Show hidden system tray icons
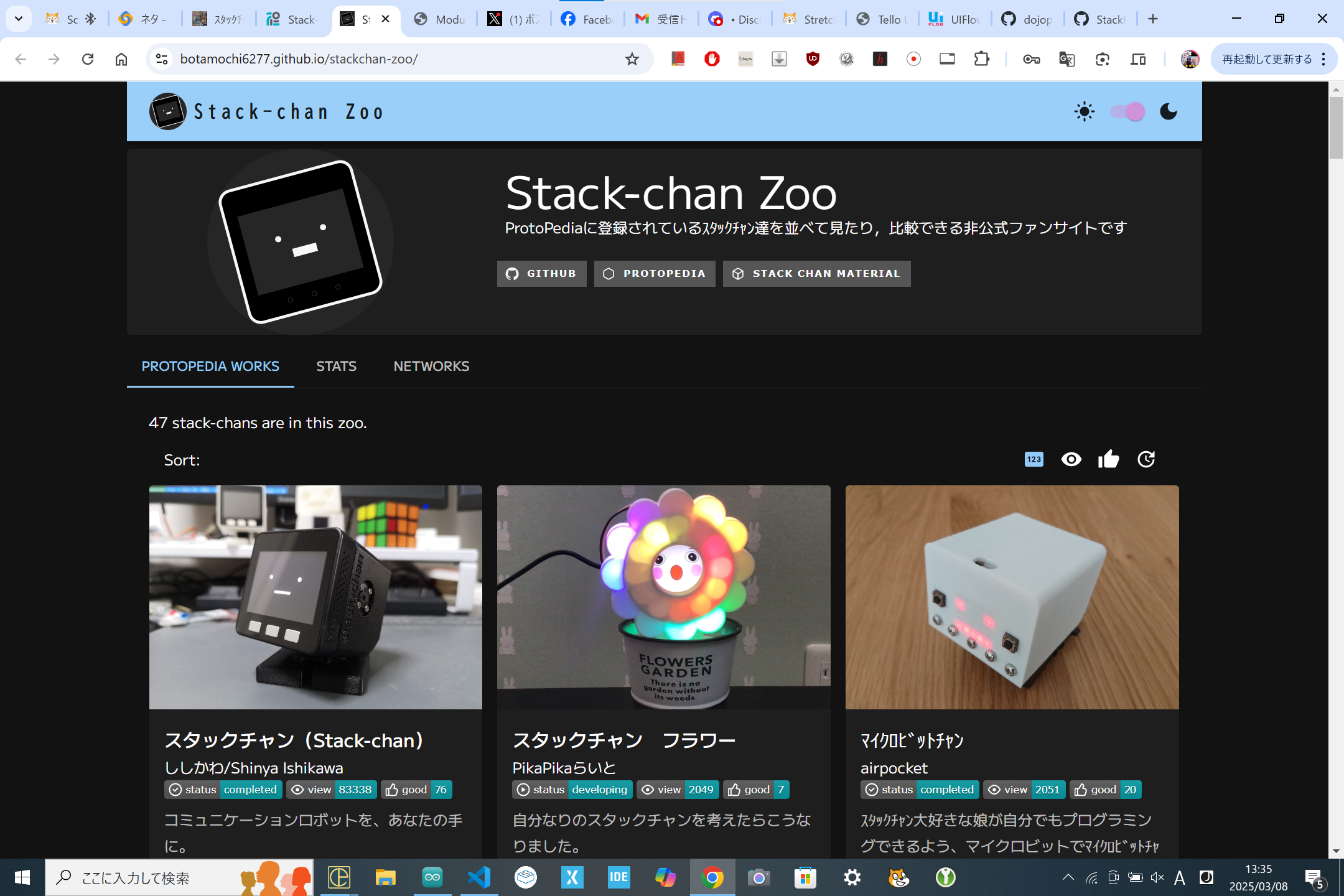This screenshot has width=1344, height=896. (1068, 877)
